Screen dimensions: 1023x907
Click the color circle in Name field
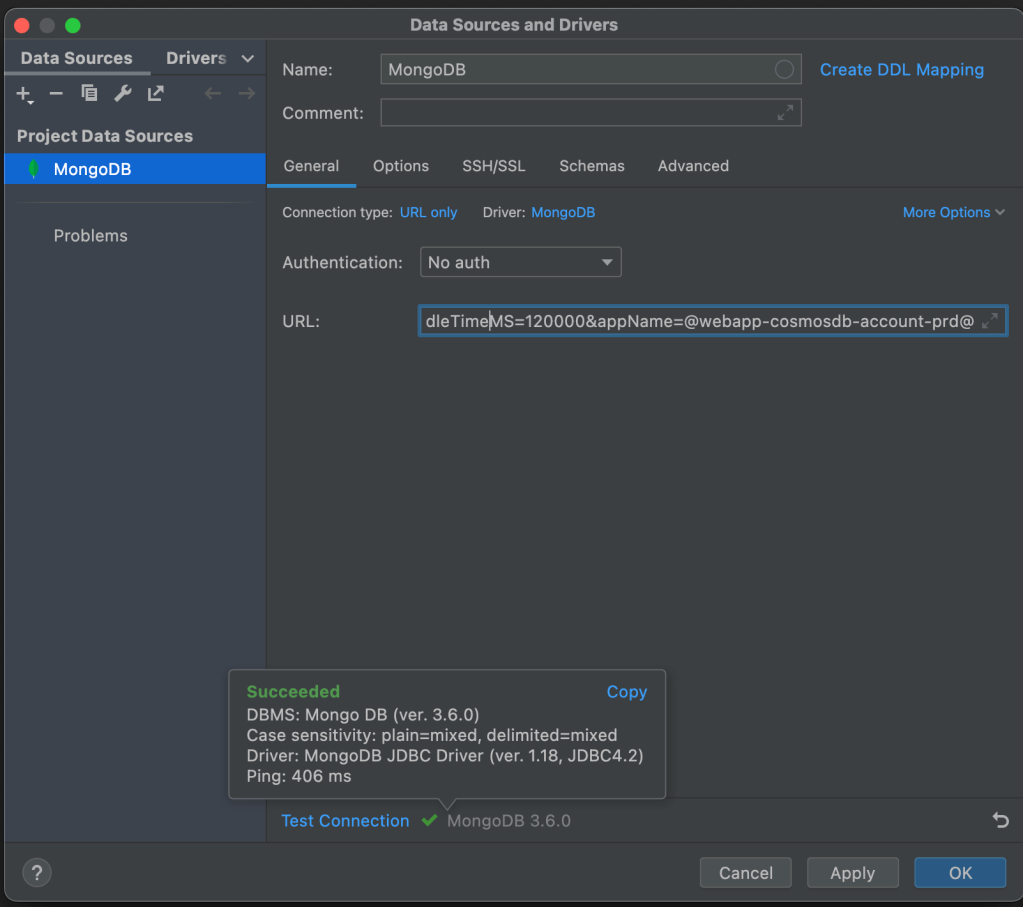784,70
